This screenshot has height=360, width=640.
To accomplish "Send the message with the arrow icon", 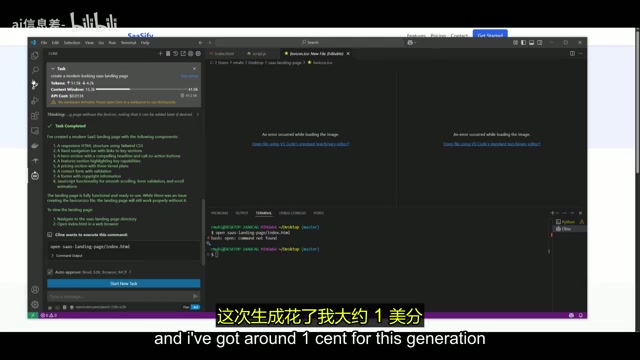I will [195, 296].
